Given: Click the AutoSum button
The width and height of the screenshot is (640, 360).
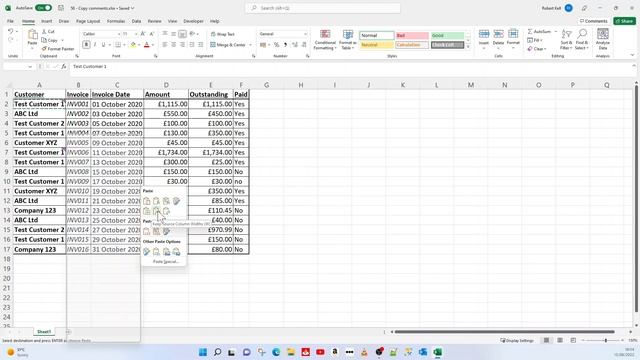Looking at the screenshot, I should (540, 31).
